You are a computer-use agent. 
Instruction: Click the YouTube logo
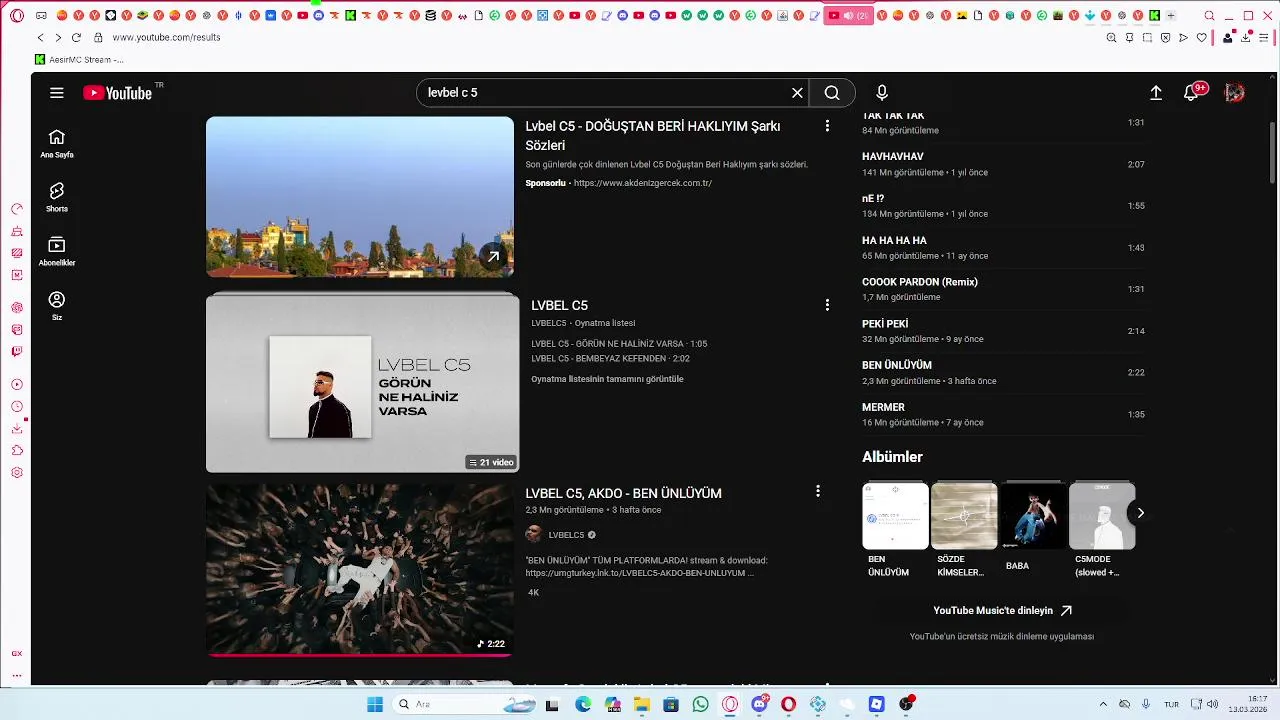click(117, 93)
